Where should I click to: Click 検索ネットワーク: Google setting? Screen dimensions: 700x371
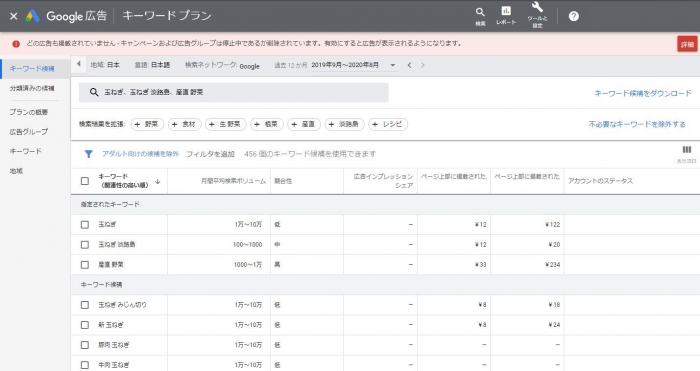coord(222,65)
